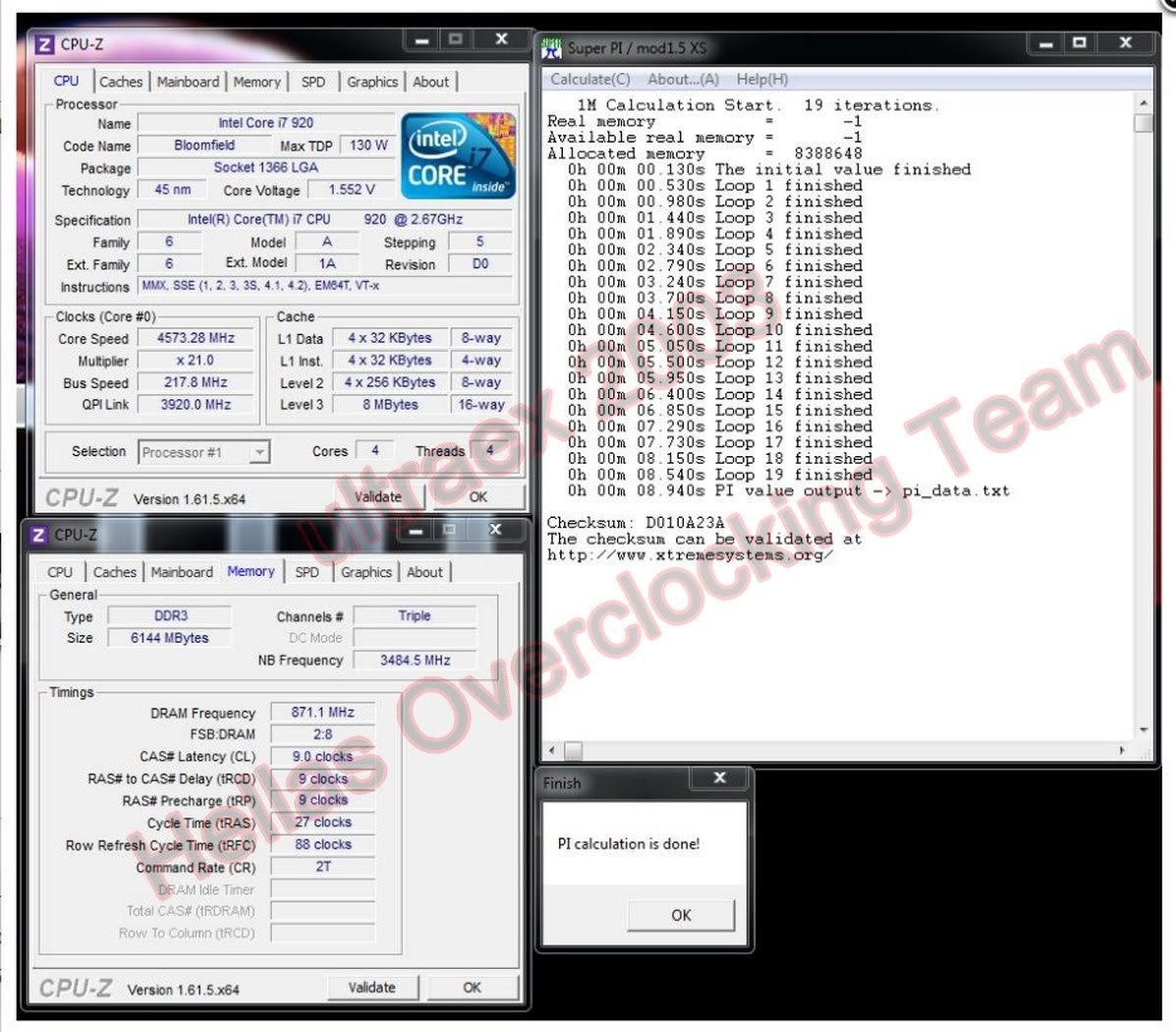Open the Graphics tab in the upper CPU-Z window
1176x1032 pixels.
point(372,82)
